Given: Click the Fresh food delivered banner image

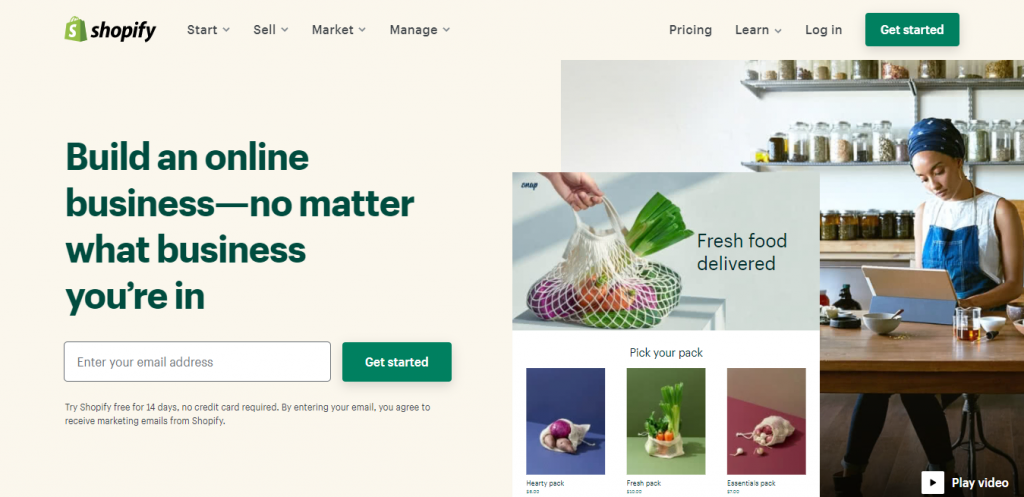Looking at the screenshot, I should [x=665, y=251].
